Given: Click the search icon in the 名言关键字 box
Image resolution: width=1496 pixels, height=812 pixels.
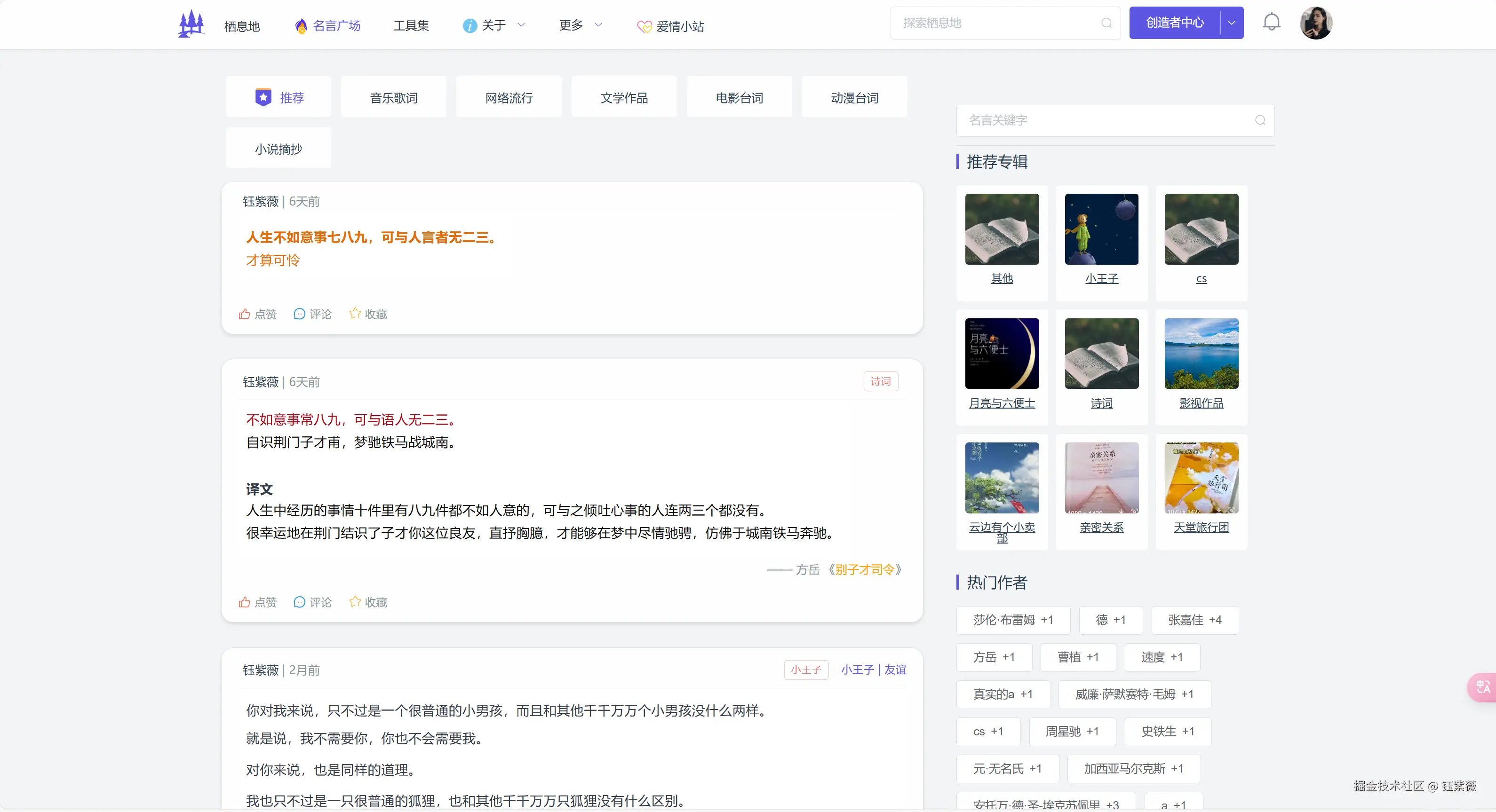Looking at the screenshot, I should (1259, 121).
